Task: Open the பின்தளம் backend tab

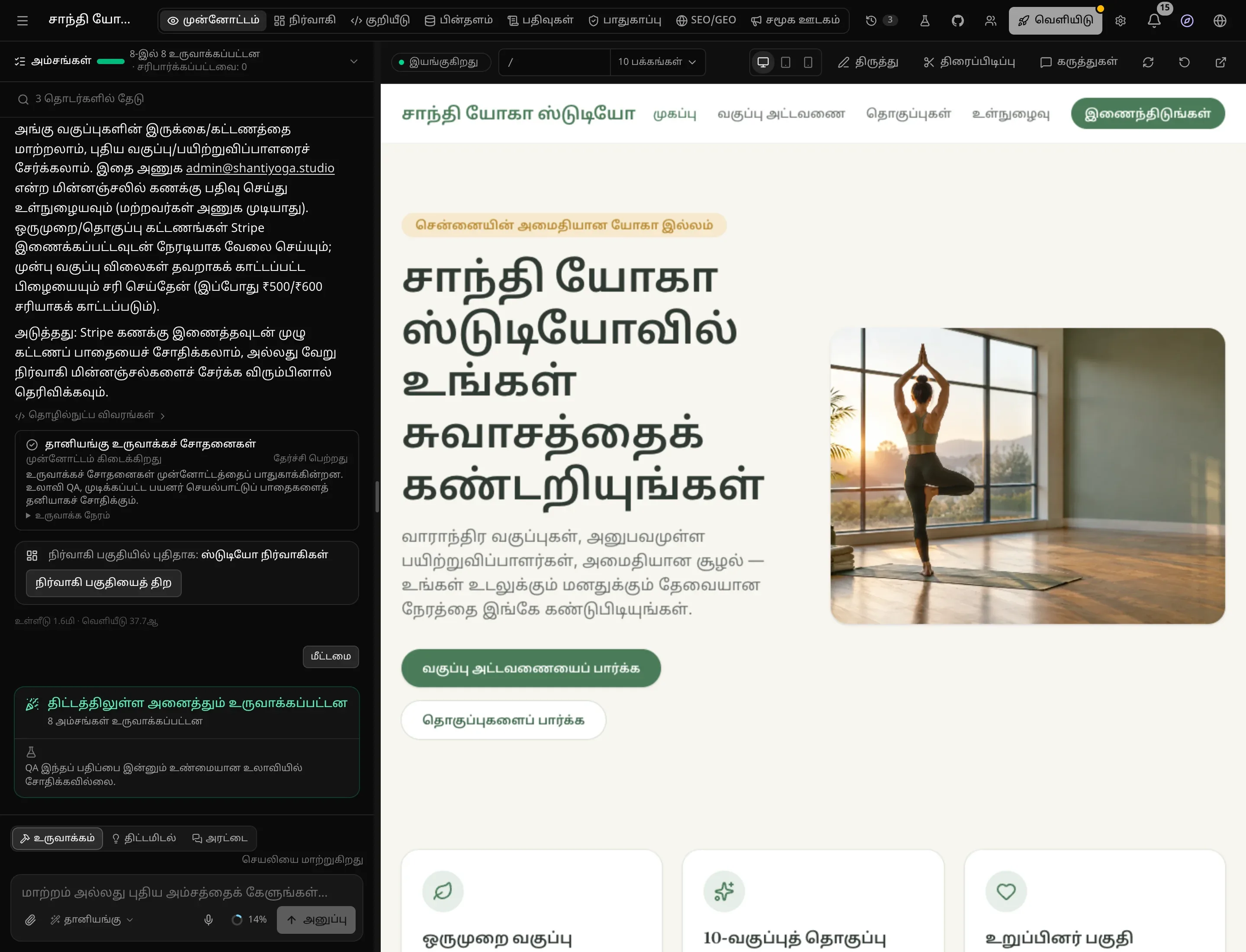Action: point(459,20)
